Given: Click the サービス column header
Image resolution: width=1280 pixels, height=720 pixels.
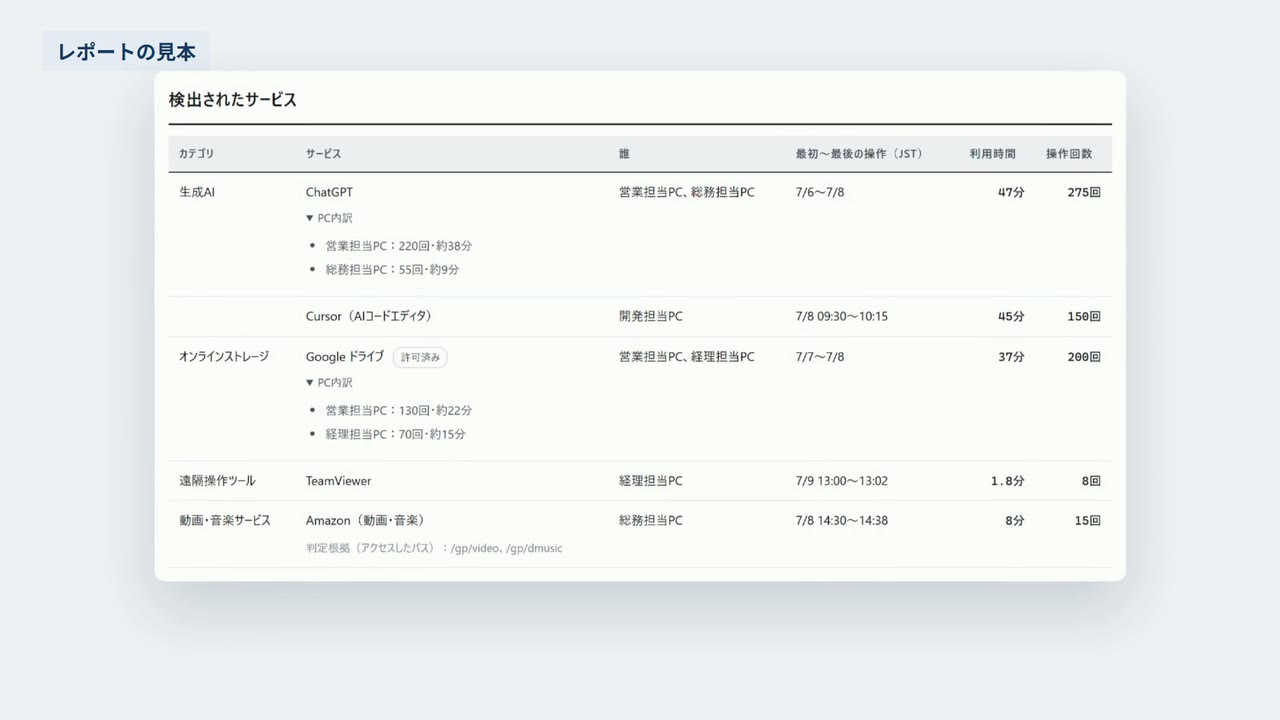Looking at the screenshot, I should click(323, 154).
